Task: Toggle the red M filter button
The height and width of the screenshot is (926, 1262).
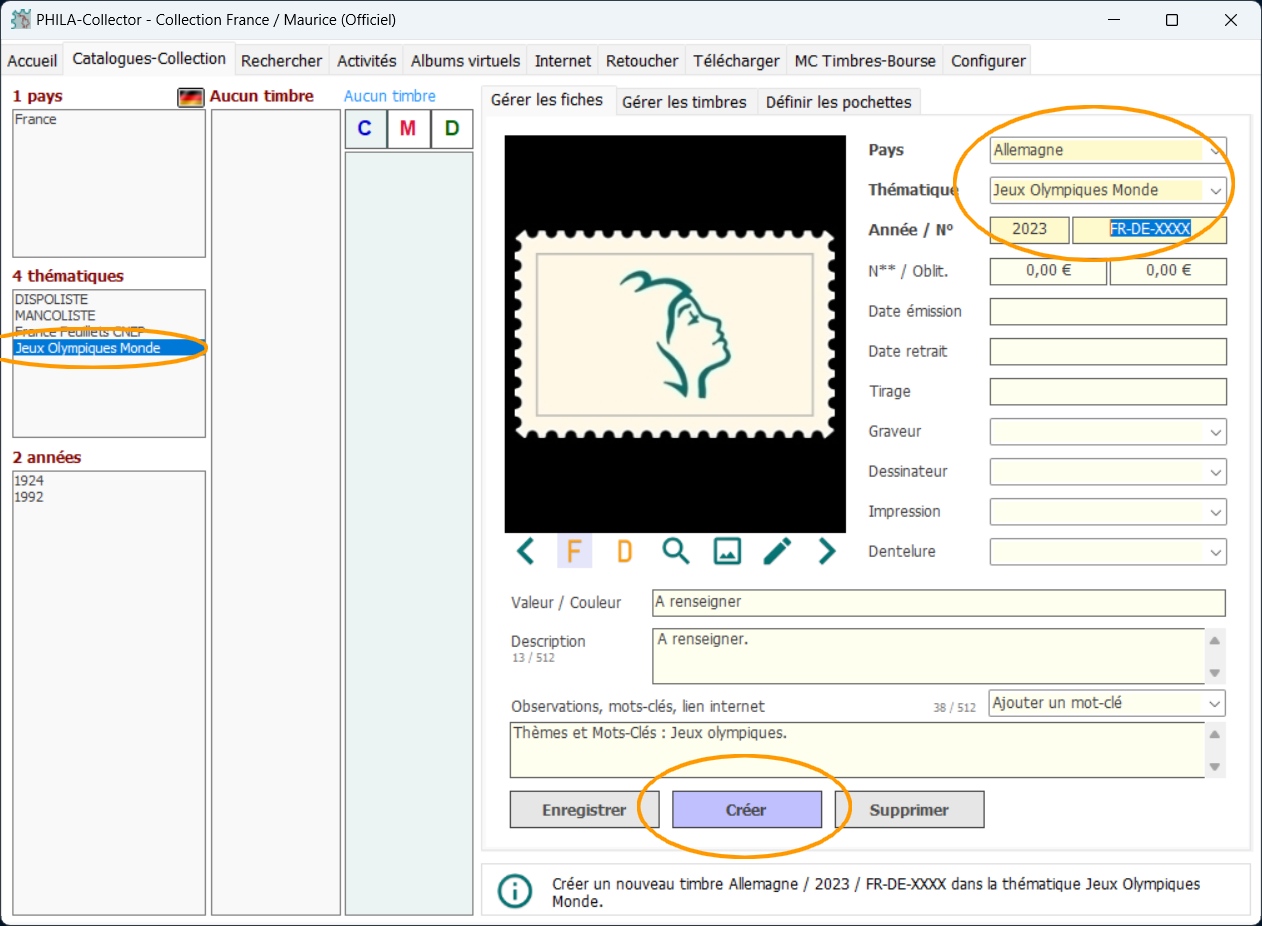Action: (x=408, y=129)
